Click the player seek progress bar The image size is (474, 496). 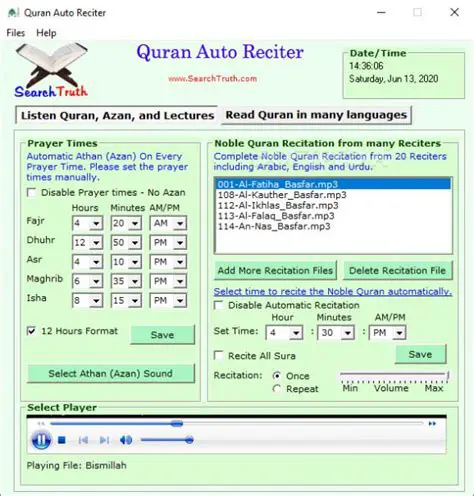tap(237, 423)
